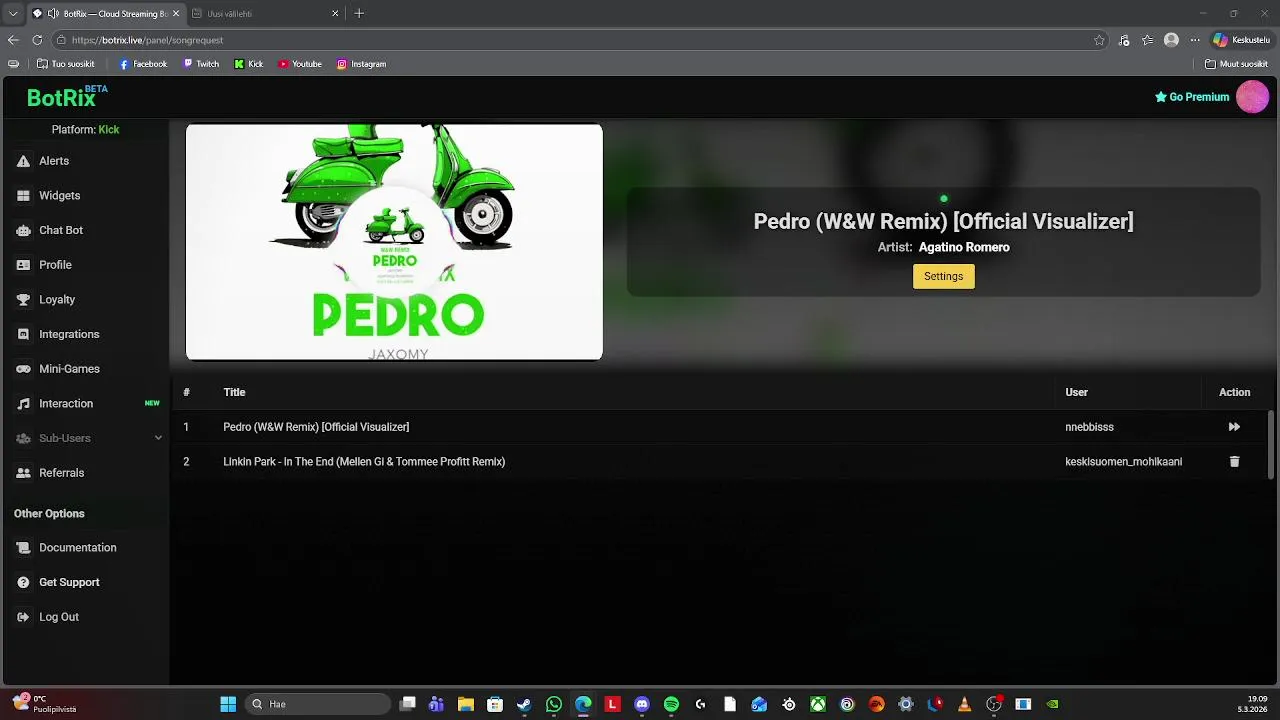
Task: Open the weather widget in taskbar
Action: click(x=45, y=704)
